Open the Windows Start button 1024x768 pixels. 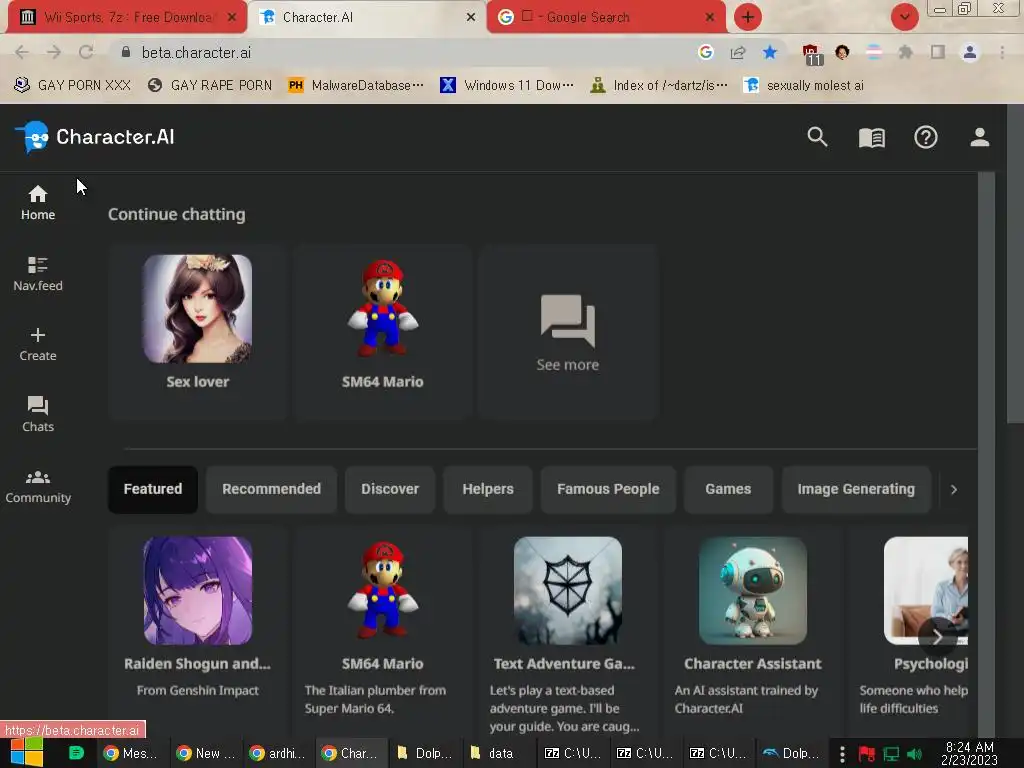(27, 753)
